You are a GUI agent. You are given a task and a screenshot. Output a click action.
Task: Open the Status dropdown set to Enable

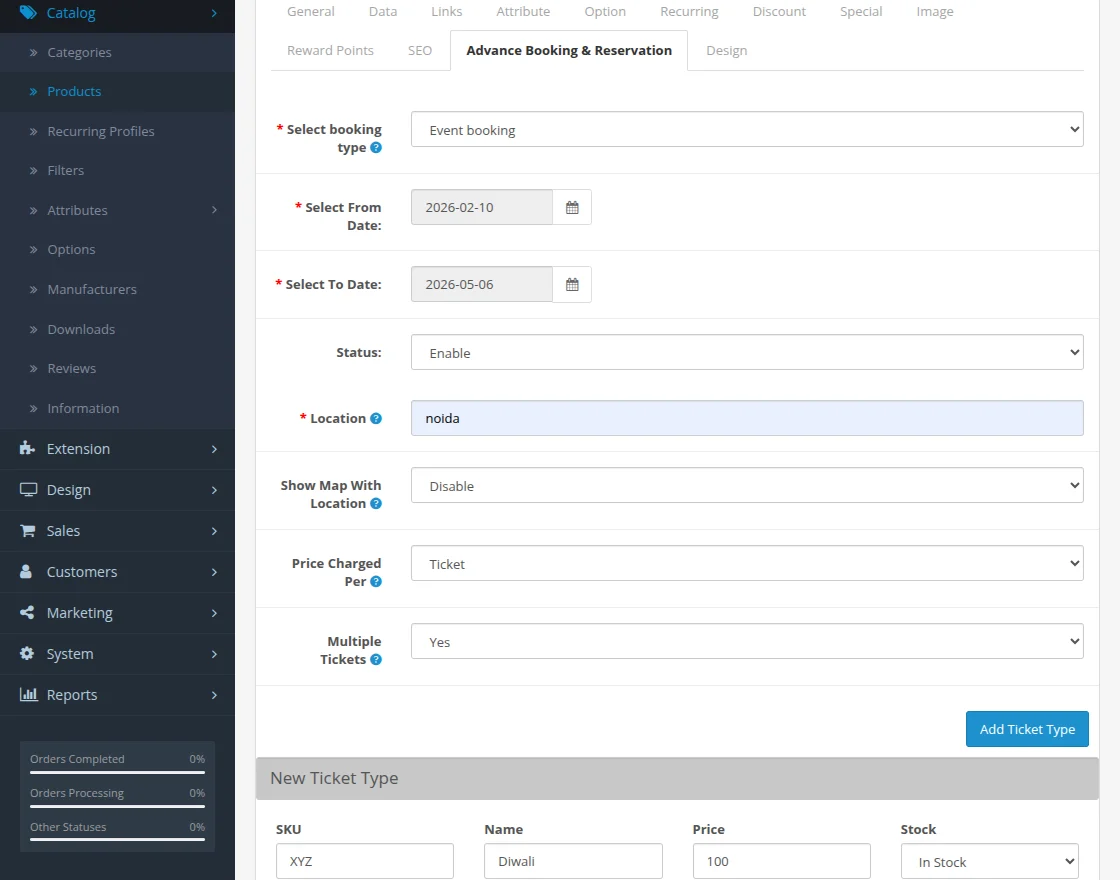(x=746, y=352)
